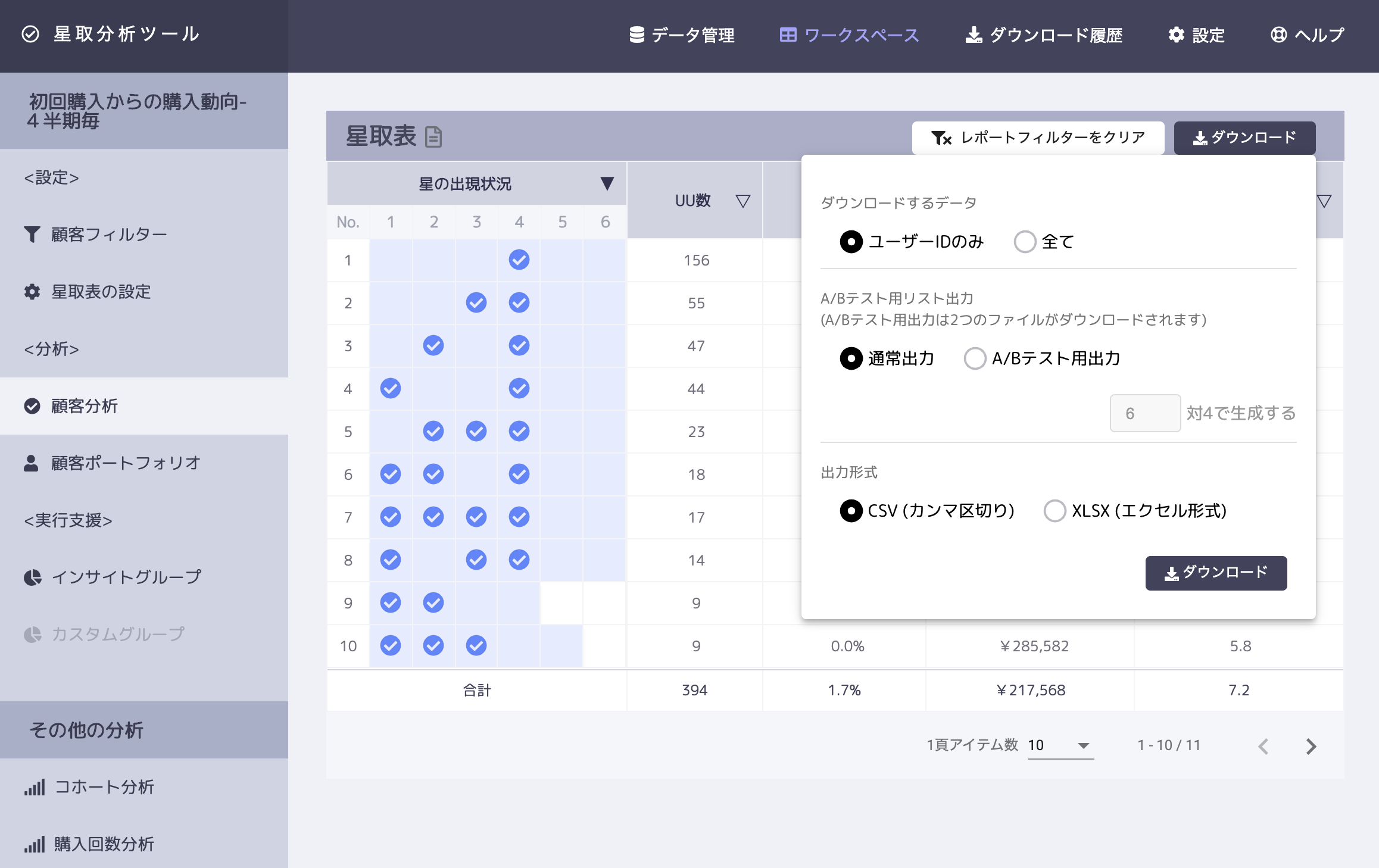Click the ratio input field showing 6
This screenshot has width=1379, height=868.
pyautogui.click(x=1145, y=413)
